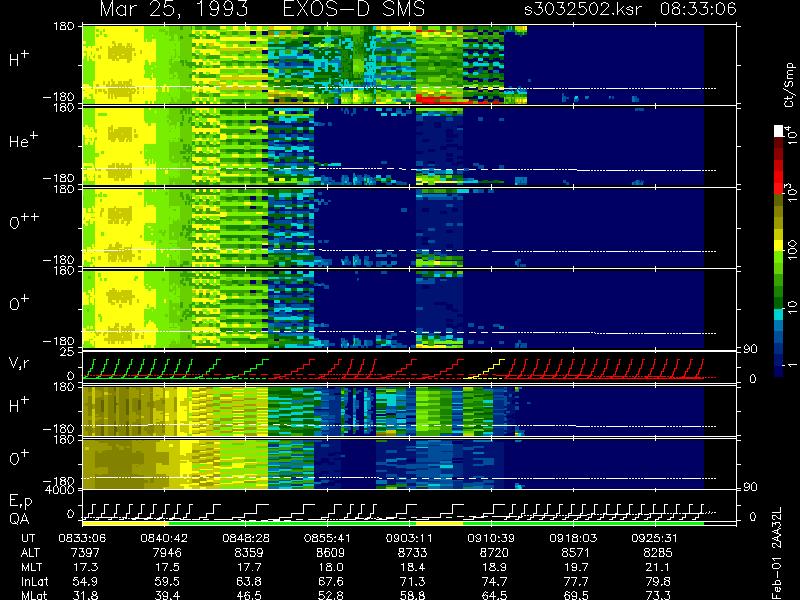Click UT value '0840:42'
Image resolution: width=800 pixels, height=600 pixels.
[164, 538]
